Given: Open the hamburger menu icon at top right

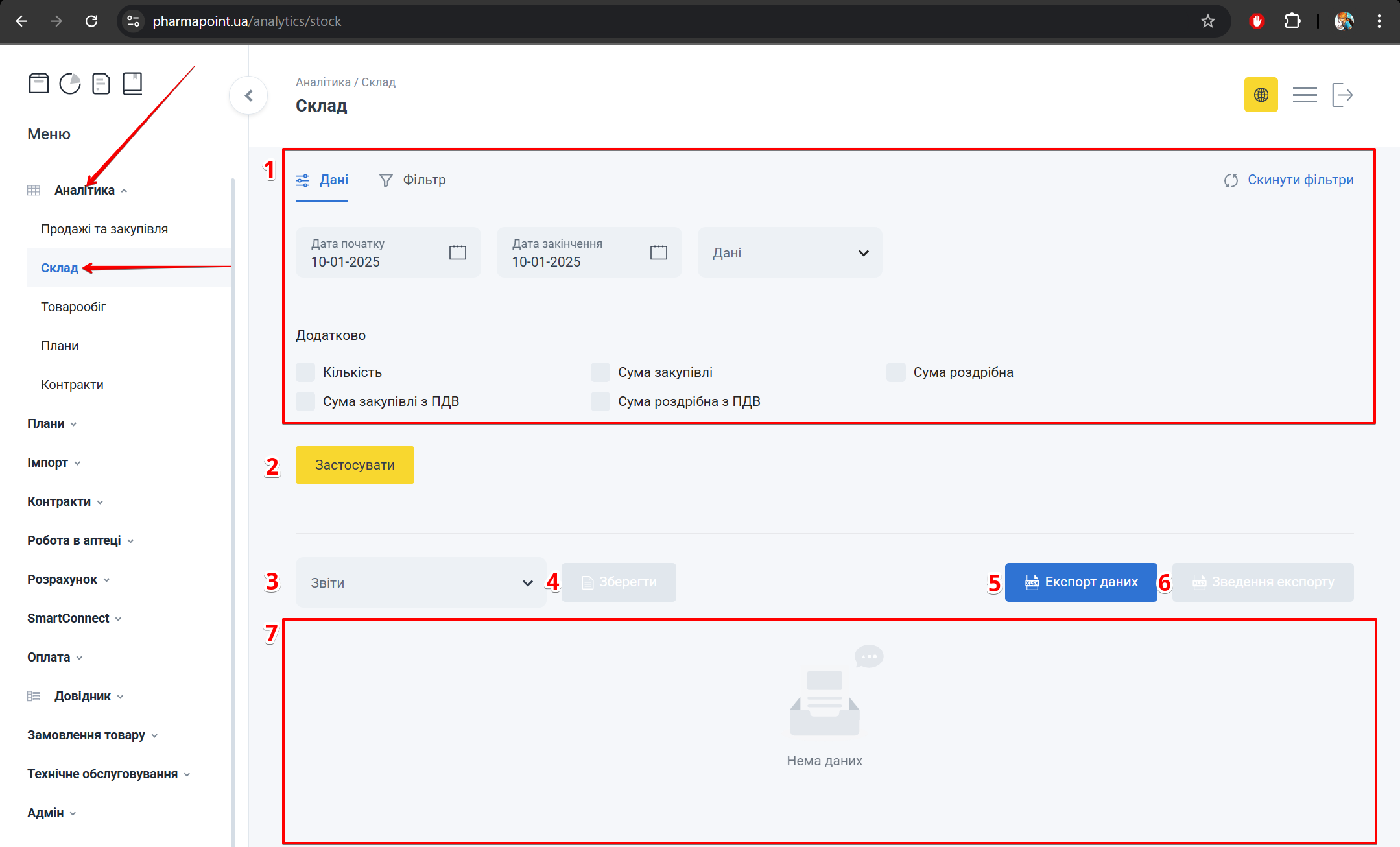Looking at the screenshot, I should point(1304,95).
